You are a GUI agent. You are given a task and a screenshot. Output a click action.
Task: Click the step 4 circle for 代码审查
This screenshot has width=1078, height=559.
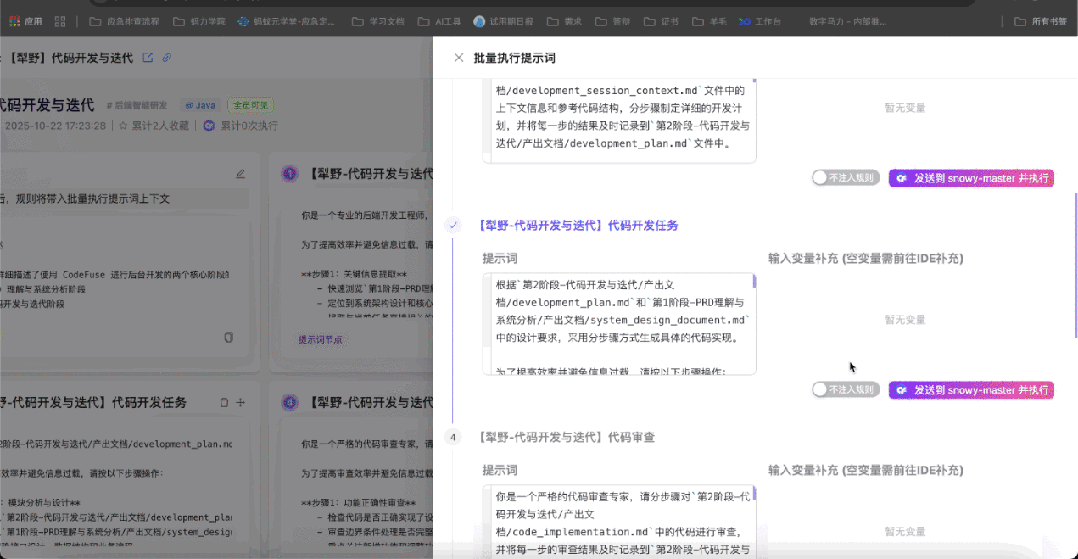click(453, 437)
